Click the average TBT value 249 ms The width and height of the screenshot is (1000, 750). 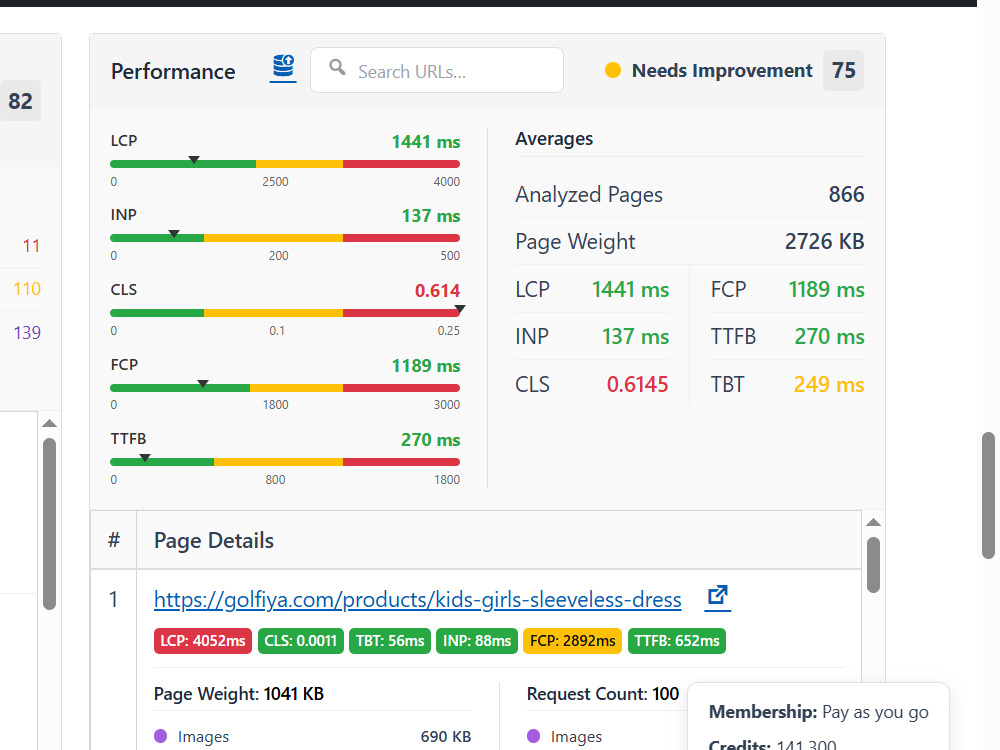pos(829,385)
